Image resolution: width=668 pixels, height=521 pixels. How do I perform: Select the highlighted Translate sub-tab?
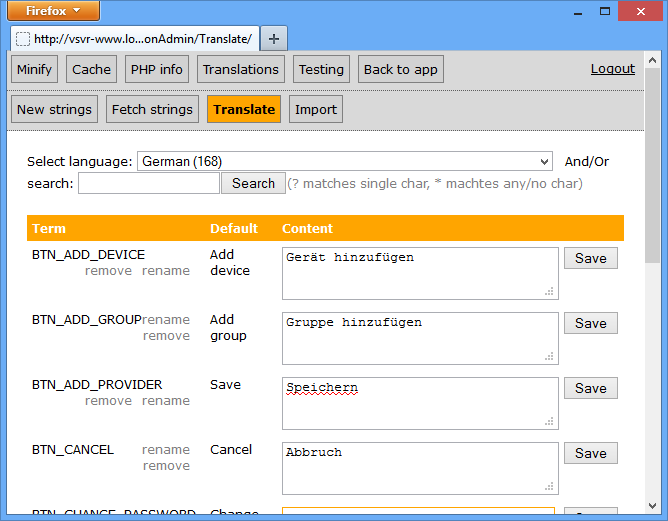(x=244, y=109)
